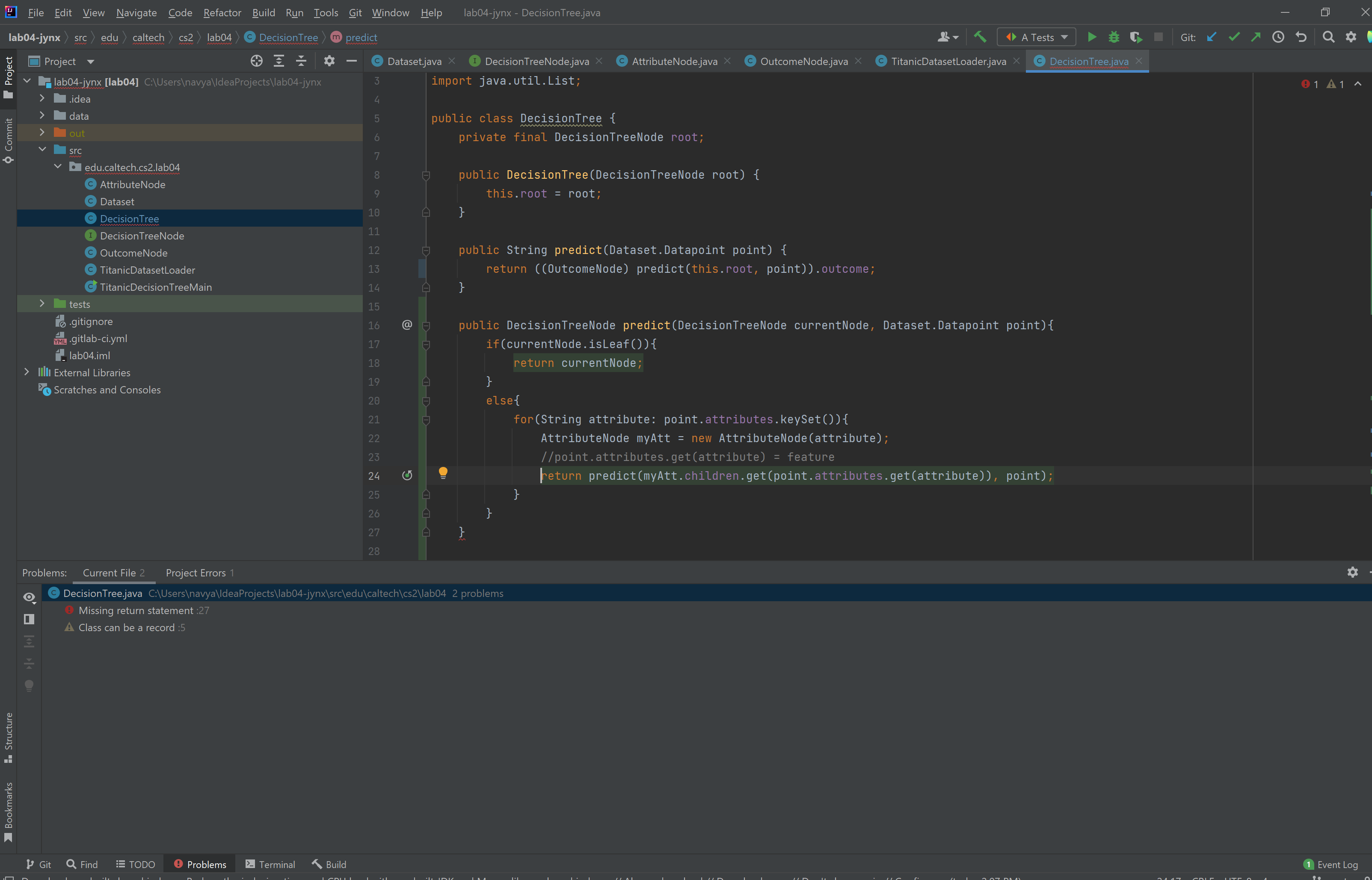
Task: Open the Refactor menu
Action: coord(222,12)
